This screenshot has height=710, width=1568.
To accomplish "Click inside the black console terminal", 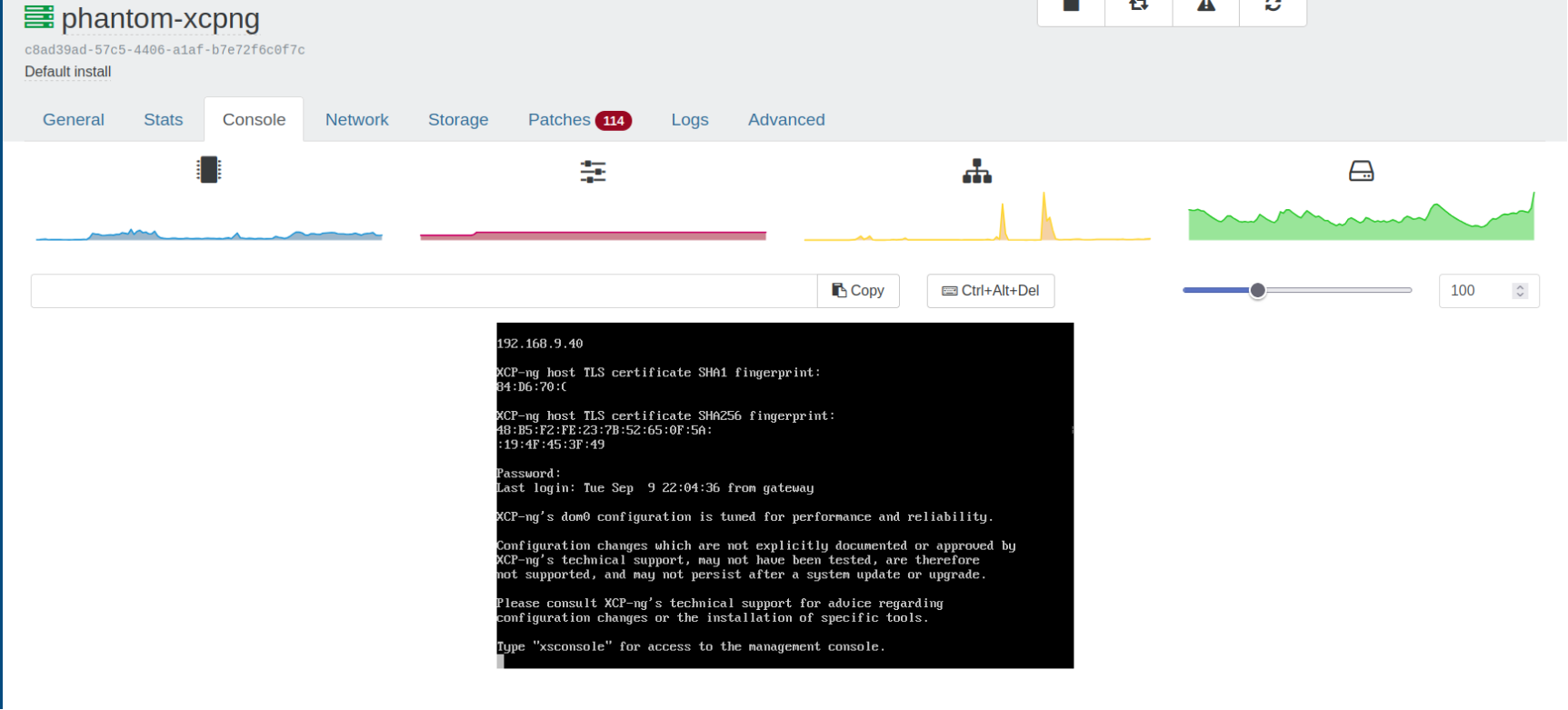I will point(784,495).
